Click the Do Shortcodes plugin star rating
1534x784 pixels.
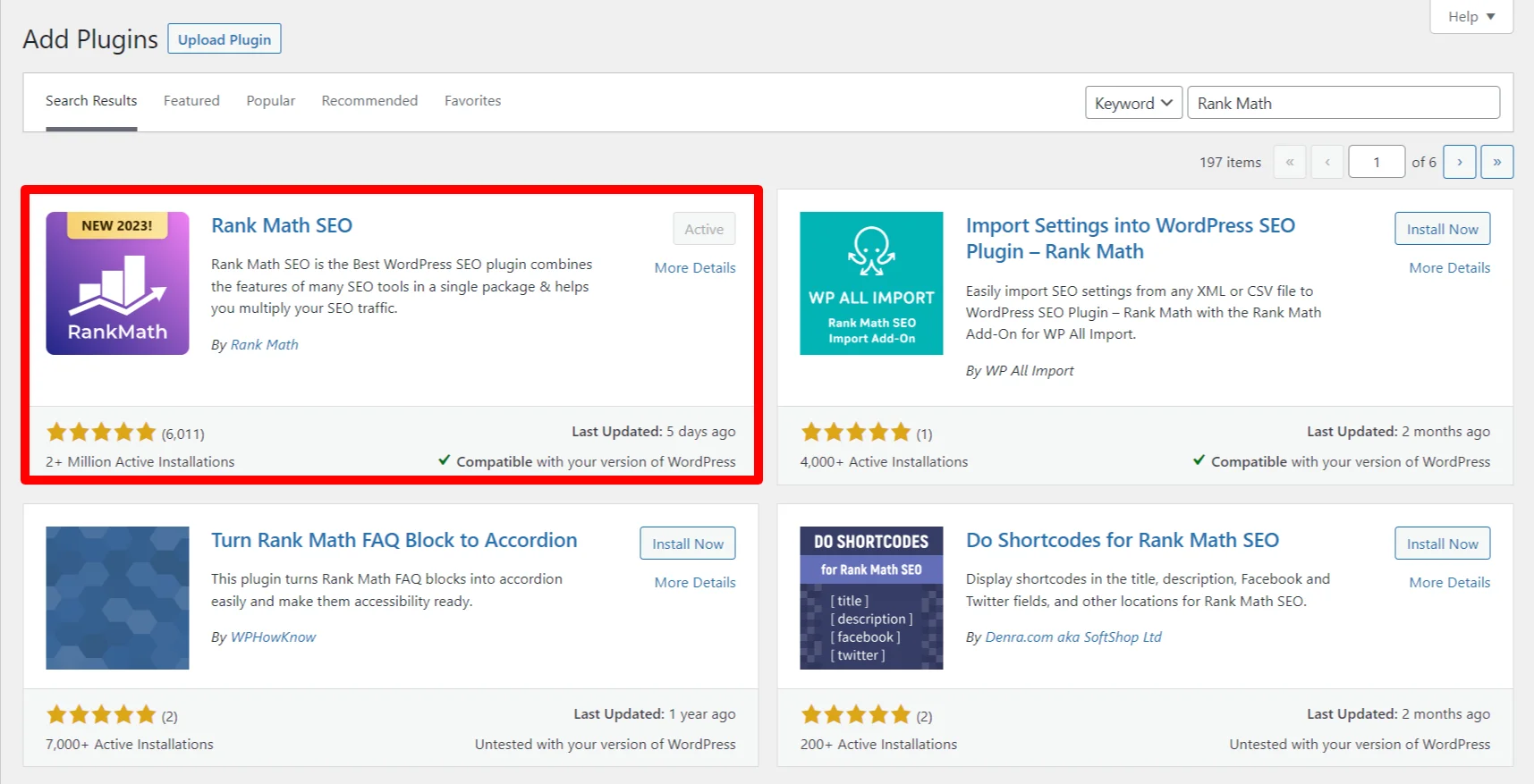point(855,715)
